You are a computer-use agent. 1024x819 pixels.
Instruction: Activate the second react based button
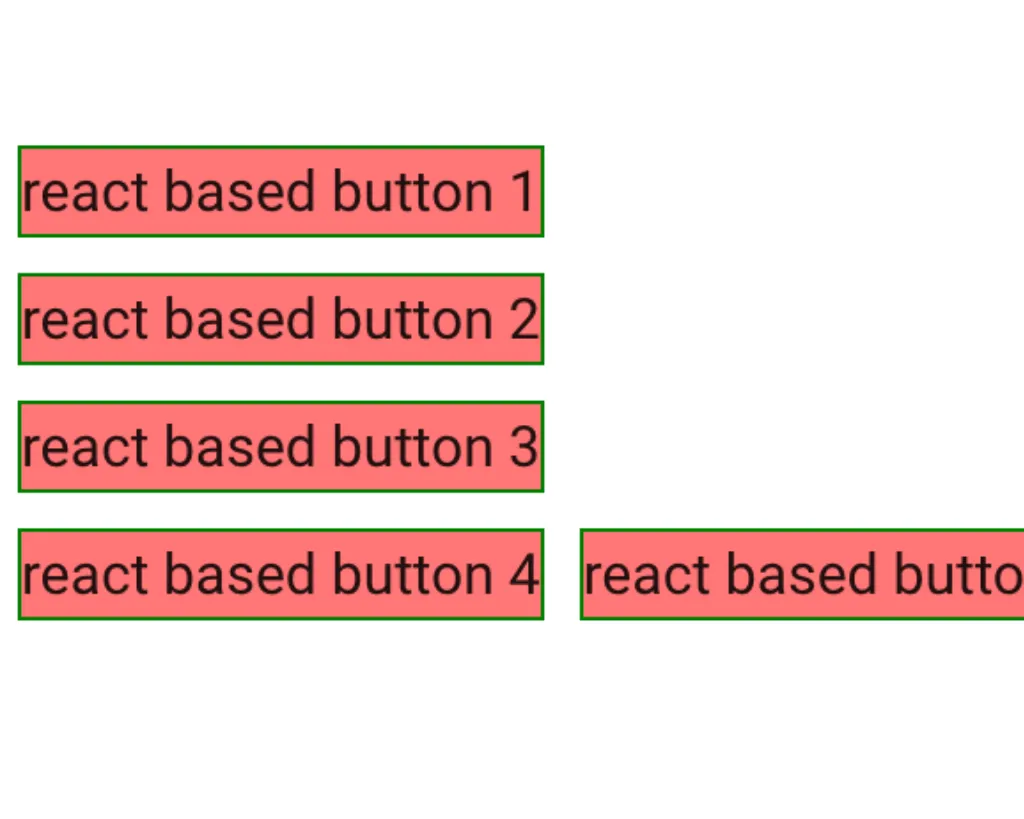(280, 318)
